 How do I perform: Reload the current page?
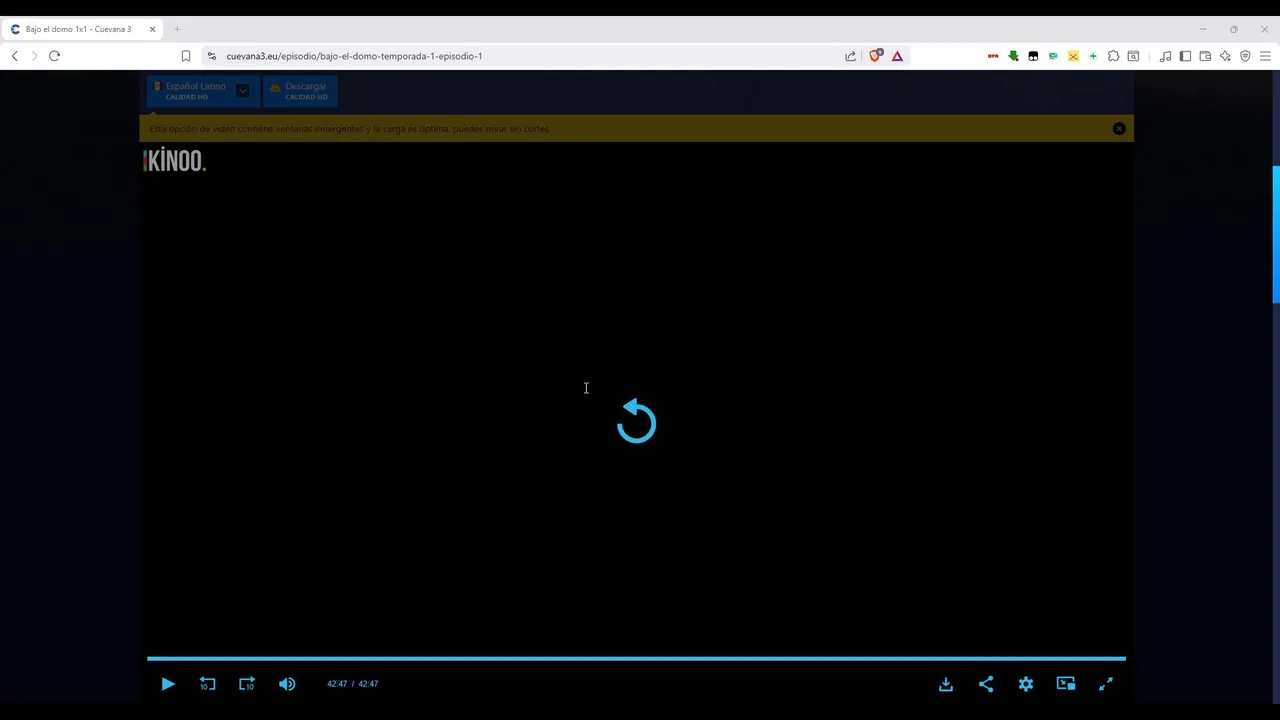coord(54,56)
